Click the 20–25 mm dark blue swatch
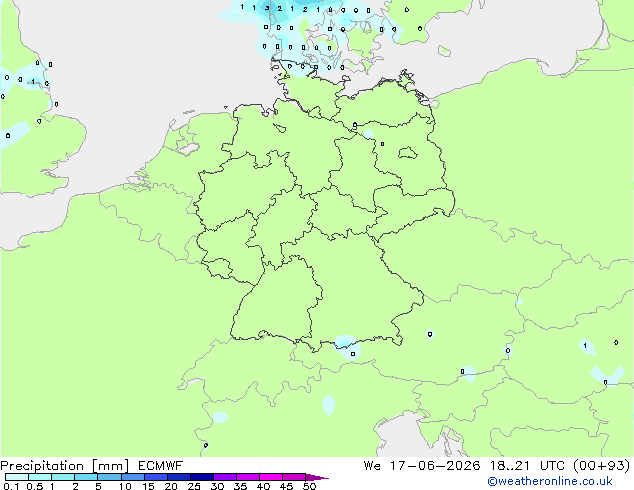Screen dimensions: 634x490 [x=178, y=477]
